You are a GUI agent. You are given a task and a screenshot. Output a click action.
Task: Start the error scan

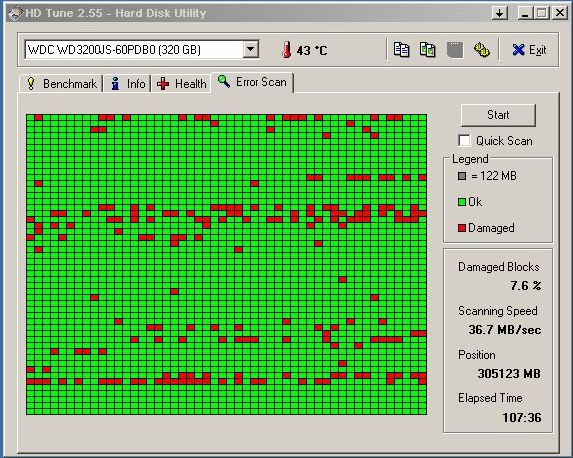click(x=498, y=115)
